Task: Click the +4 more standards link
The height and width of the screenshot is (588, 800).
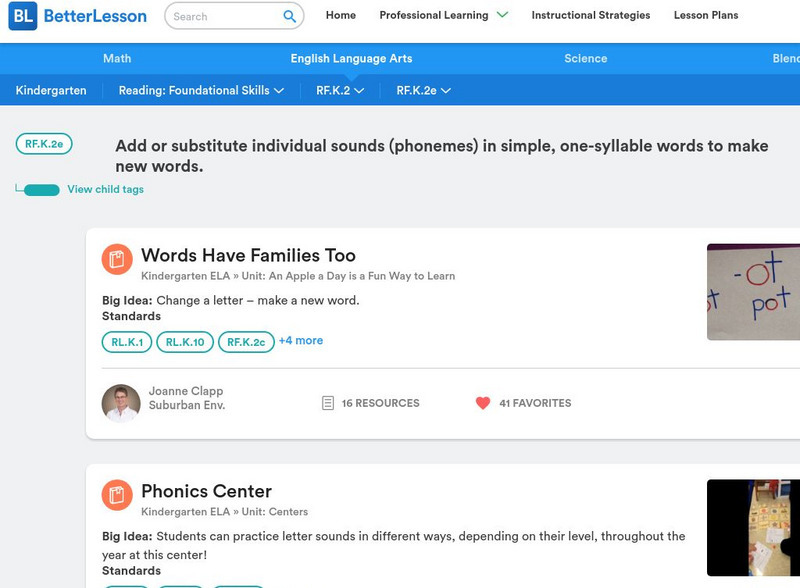Action: tap(300, 340)
